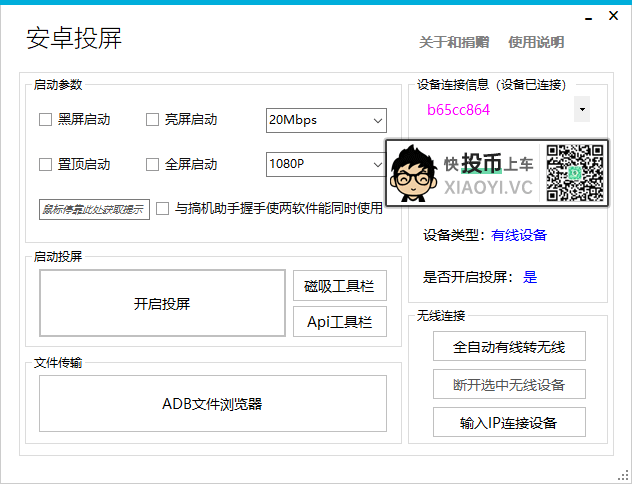This screenshot has height=484, width=632.
Task: Launch the ADB文件浏览器 file browser
Action: [x=212, y=404]
